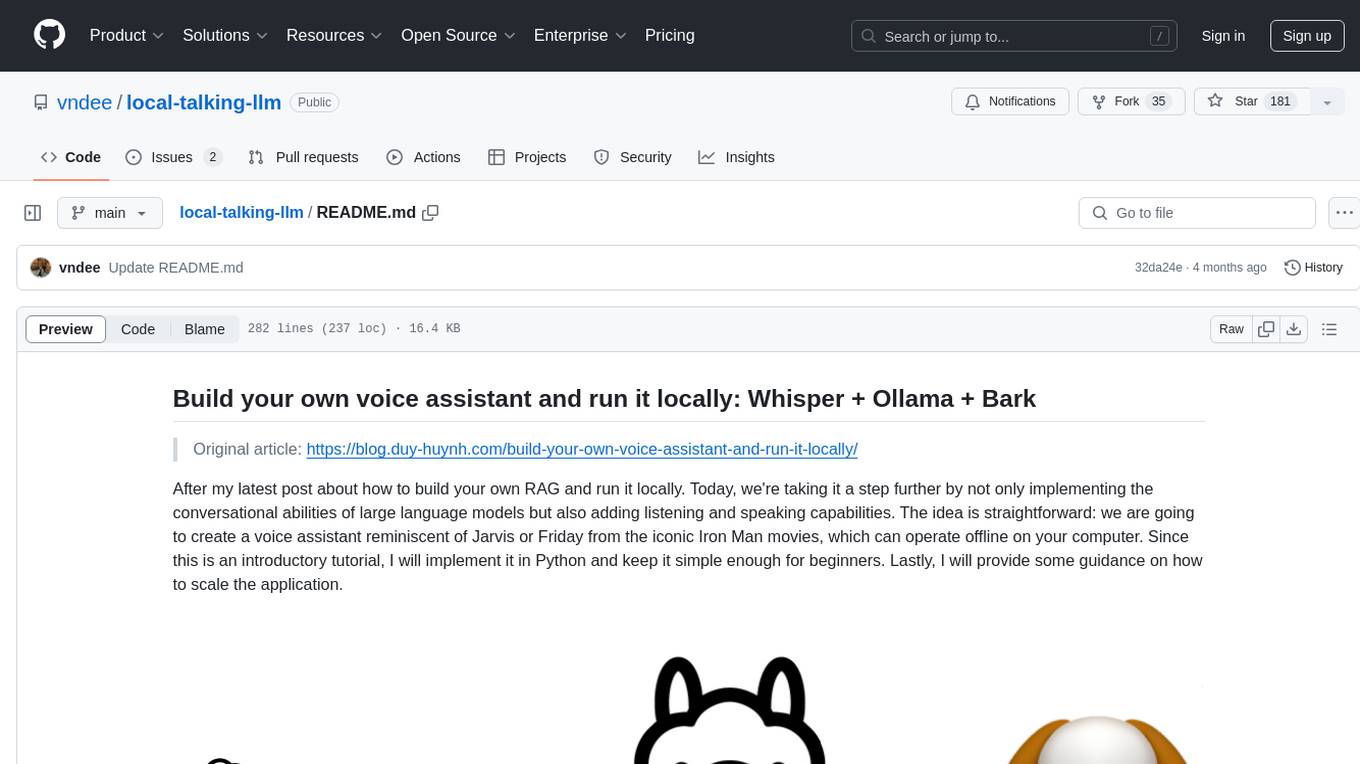This screenshot has width=1360, height=764.
Task: Switch to the Insights tab
Action: coord(736,157)
